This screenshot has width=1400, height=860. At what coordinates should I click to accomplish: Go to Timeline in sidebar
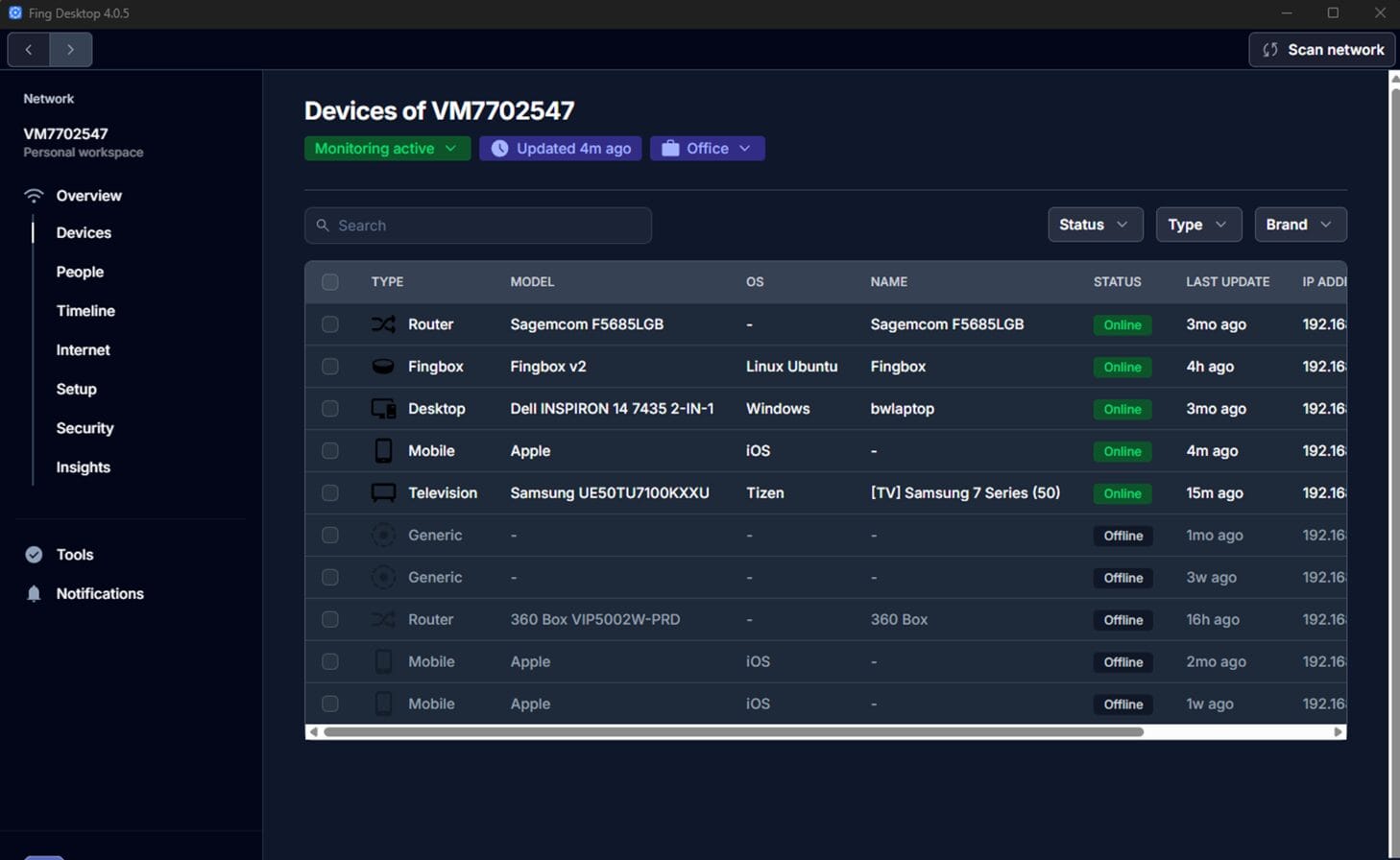(x=85, y=311)
